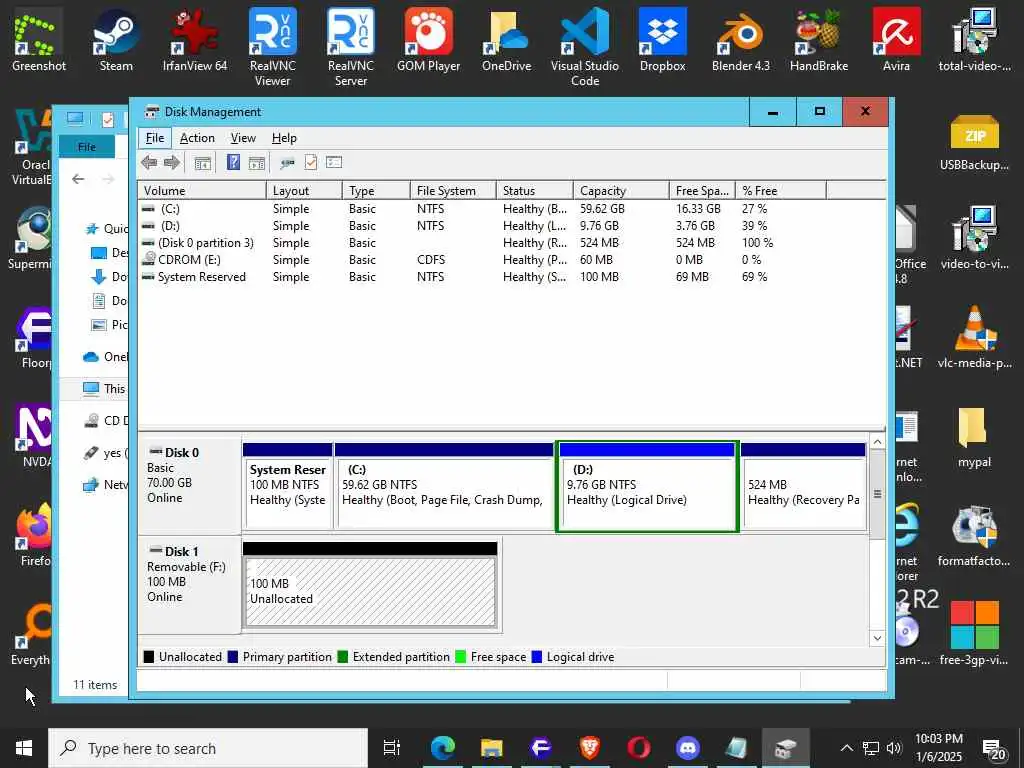Sort by the % Free column header
Image resolution: width=1024 pixels, height=768 pixels.
(781, 191)
